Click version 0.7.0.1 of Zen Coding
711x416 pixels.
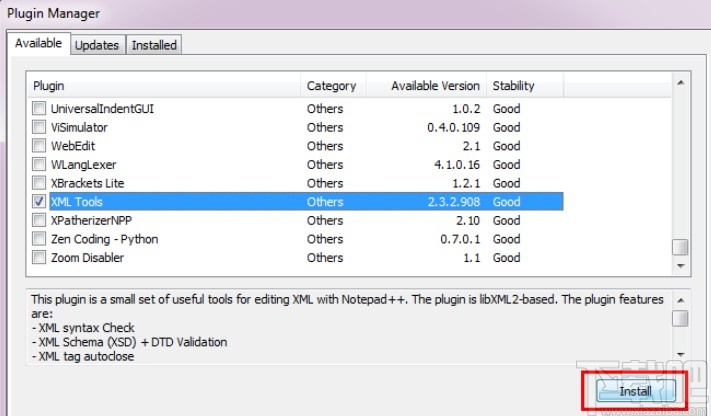click(460, 239)
